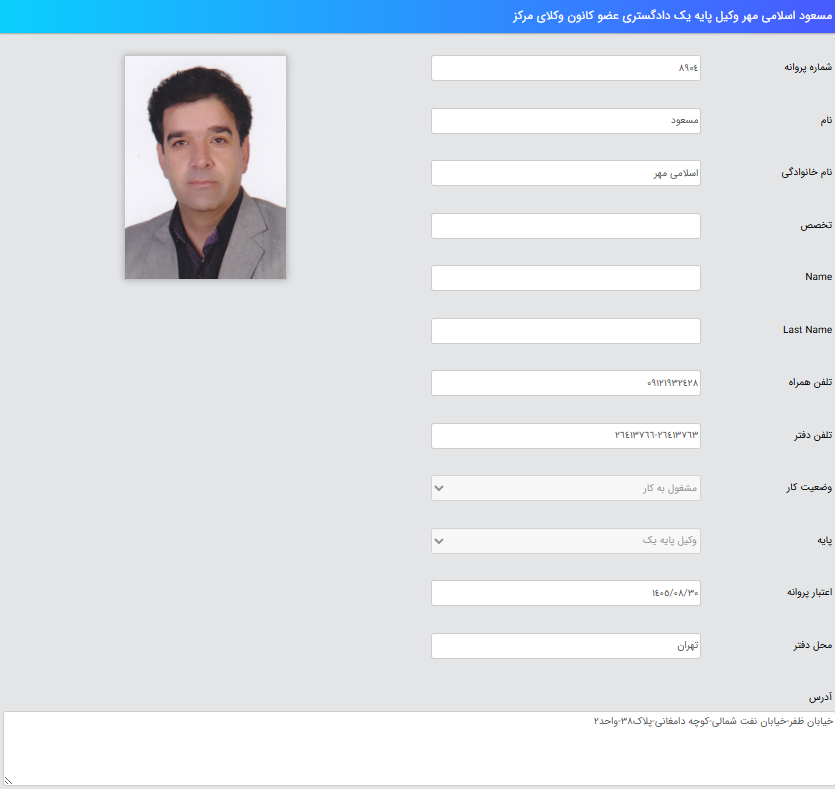This screenshot has width=835, height=789.
Task: Click the وضعیت کار label
Action: point(809,487)
